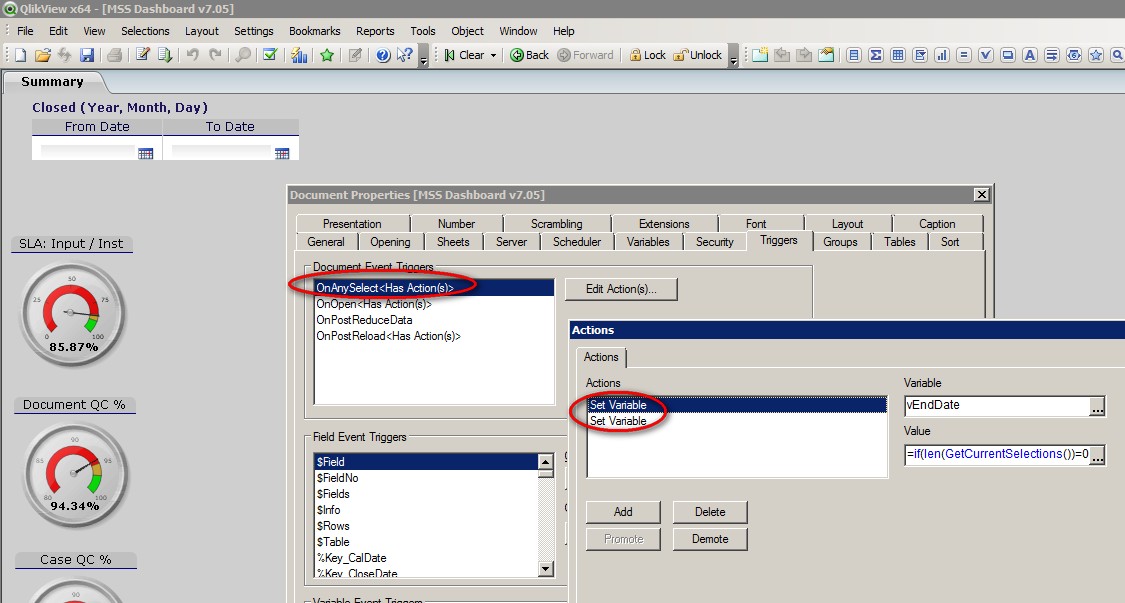Screen dimensions: 1125x603
Task: Switch to the Security tab
Action: coord(715,242)
